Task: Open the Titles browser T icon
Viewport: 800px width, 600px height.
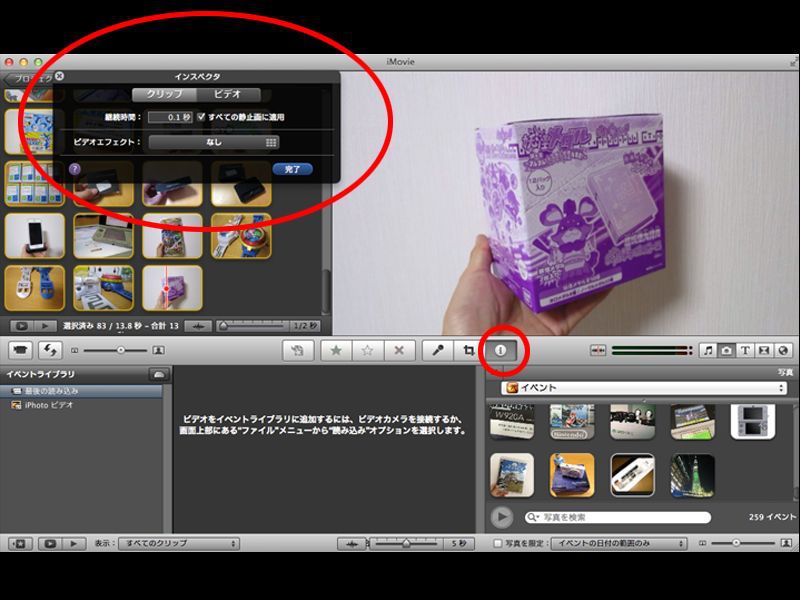Action: click(x=745, y=351)
